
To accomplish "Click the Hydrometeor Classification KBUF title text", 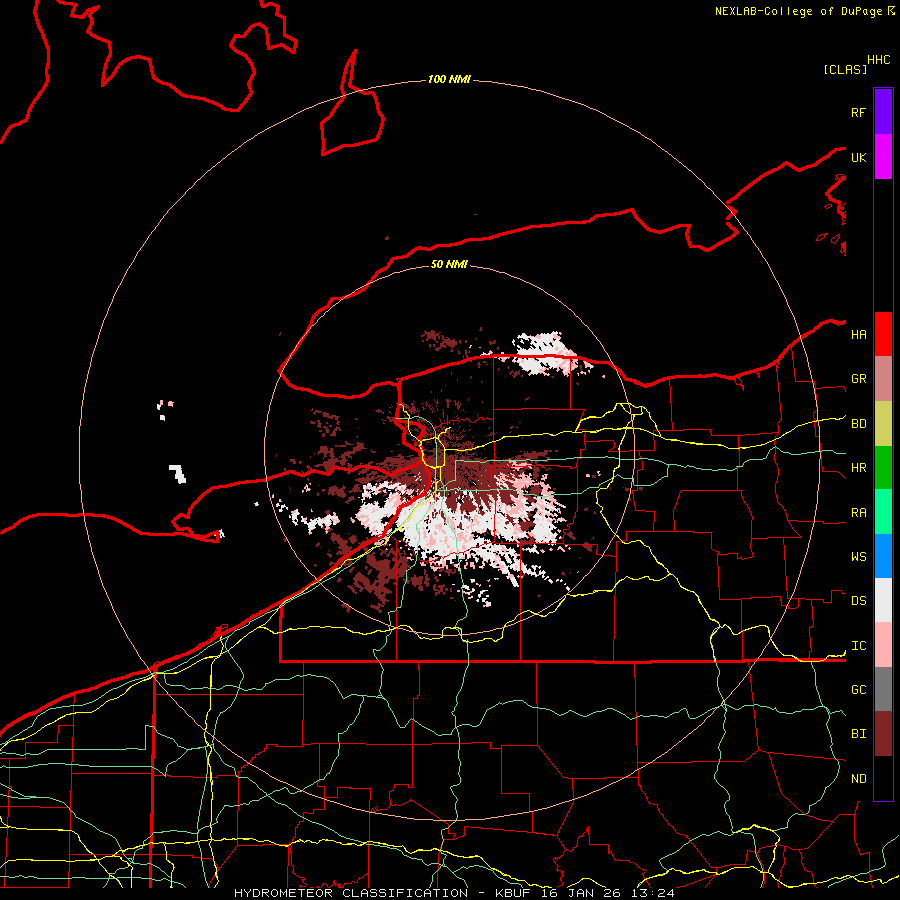I will click(x=454, y=893).
